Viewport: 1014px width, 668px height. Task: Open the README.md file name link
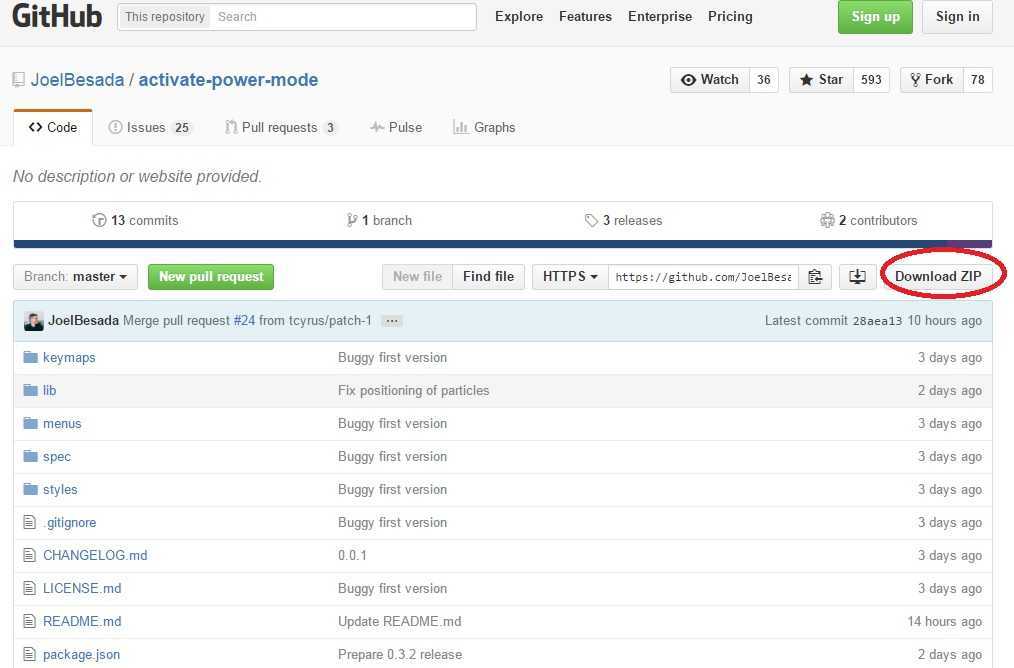coord(82,621)
